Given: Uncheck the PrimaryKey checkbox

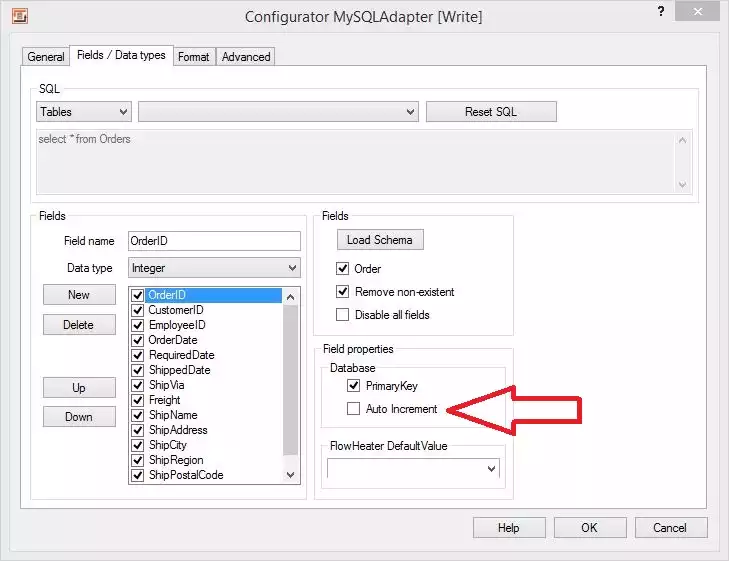Looking at the screenshot, I should coord(353,385).
